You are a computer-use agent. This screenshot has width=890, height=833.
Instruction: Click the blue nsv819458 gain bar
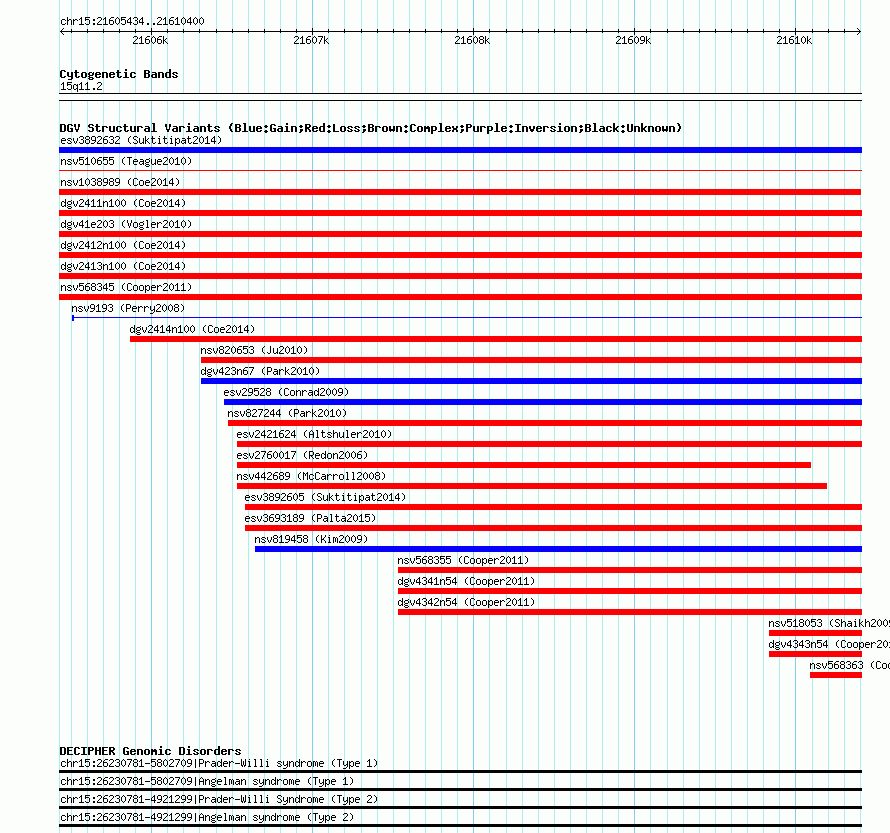559,549
